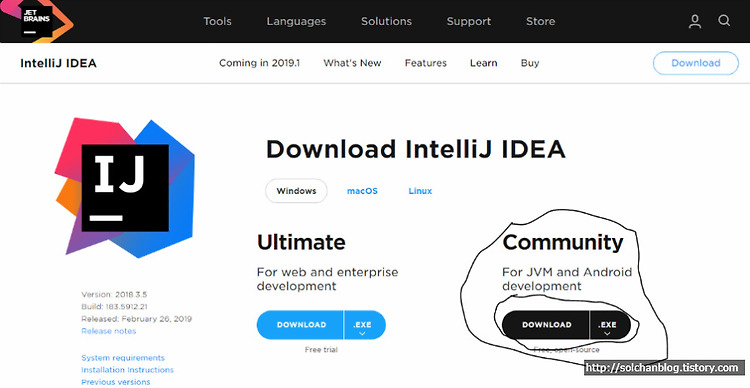
Task: Click the Ultimate edition heading
Action: [301, 242]
